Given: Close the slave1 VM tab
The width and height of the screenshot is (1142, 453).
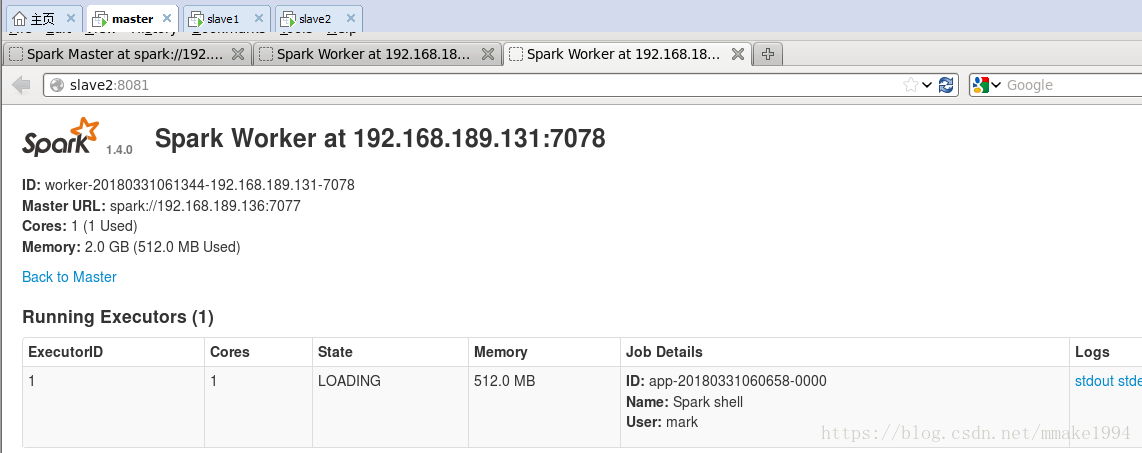Looking at the screenshot, I should (259, 19).
